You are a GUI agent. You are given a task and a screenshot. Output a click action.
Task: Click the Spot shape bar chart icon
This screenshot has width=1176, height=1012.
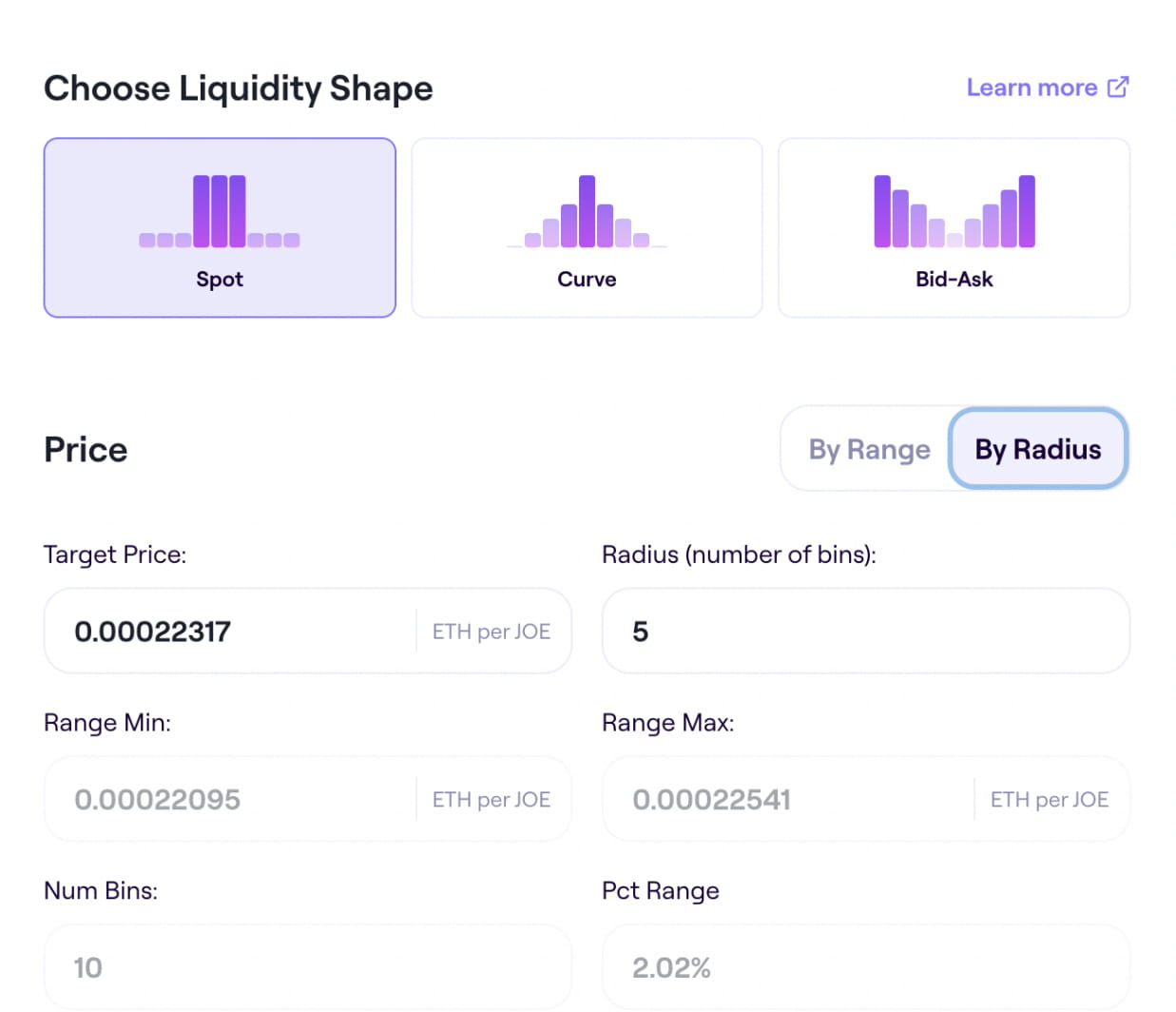coord(220,211)
